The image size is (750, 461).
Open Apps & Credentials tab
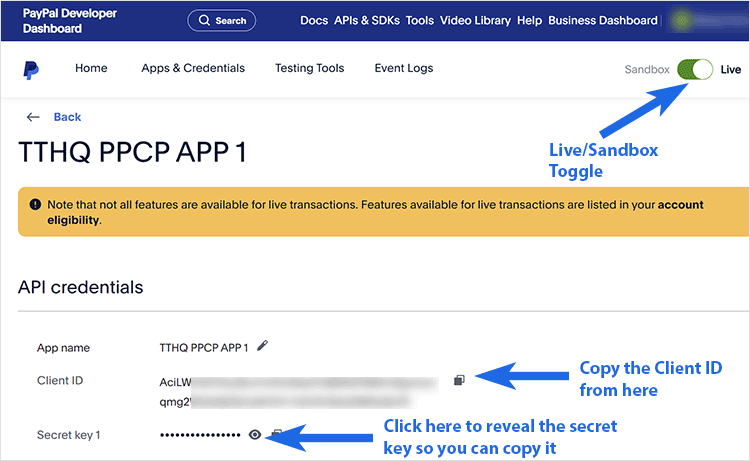tap(193, 68)
